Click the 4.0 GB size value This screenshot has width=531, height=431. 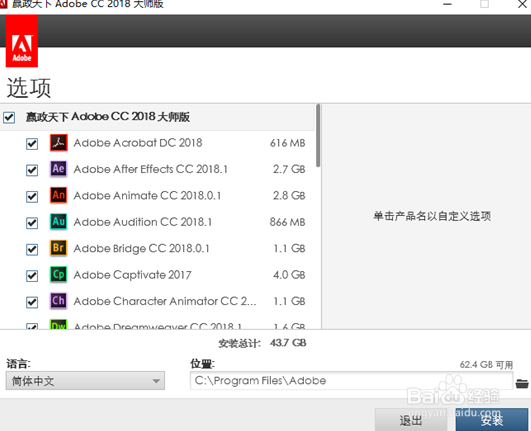coord(289,275)
